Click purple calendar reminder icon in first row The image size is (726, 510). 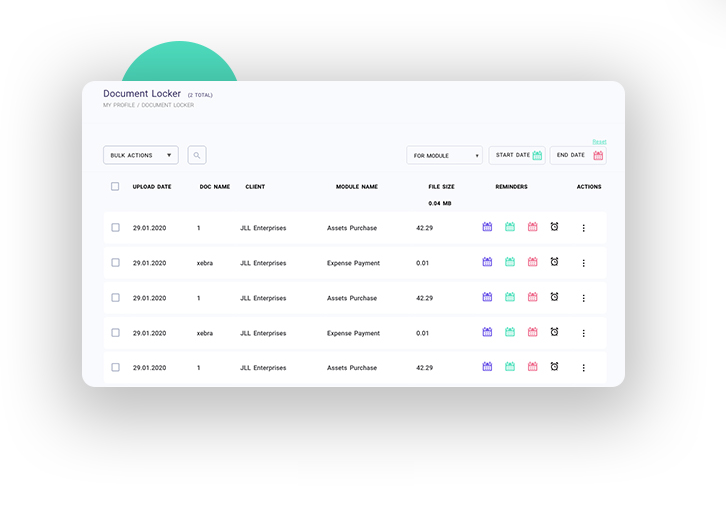point(487,227)
